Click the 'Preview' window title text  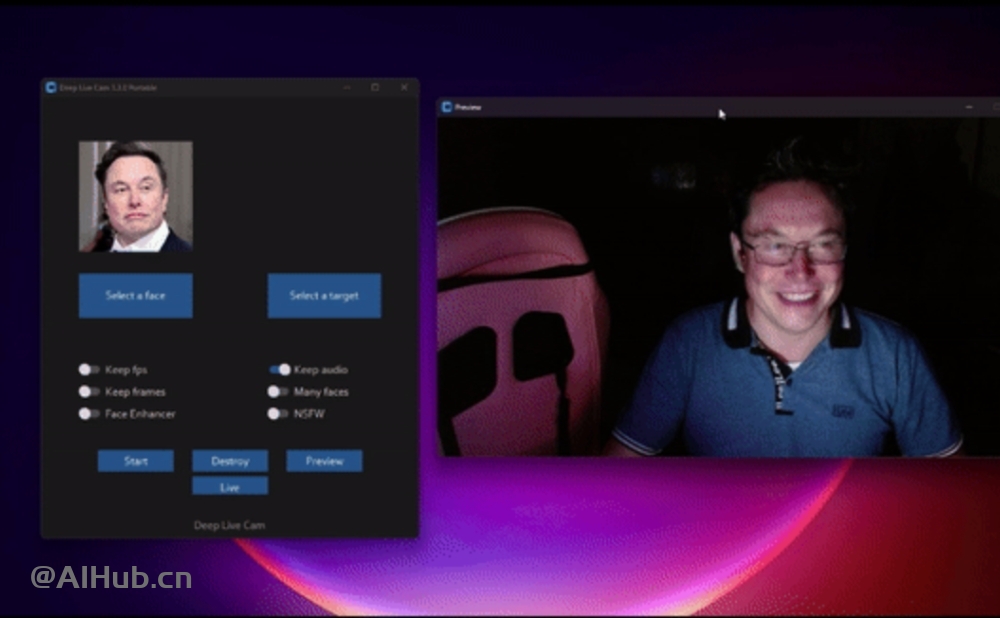468,107
